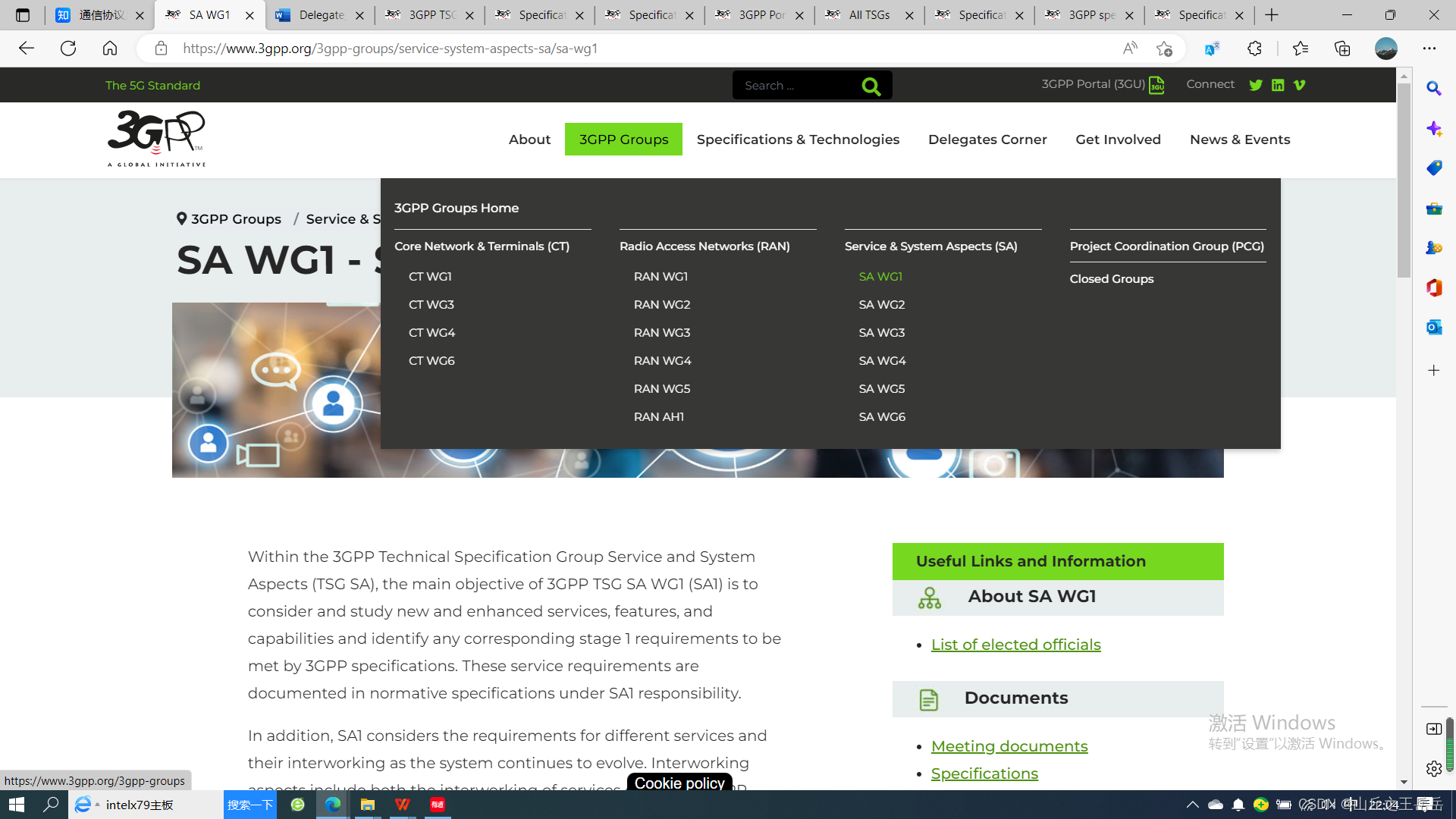Viewport: 1456px width, 819px height.
Task: Select RAN WG4 menu entry
Action: pos(662,361)
